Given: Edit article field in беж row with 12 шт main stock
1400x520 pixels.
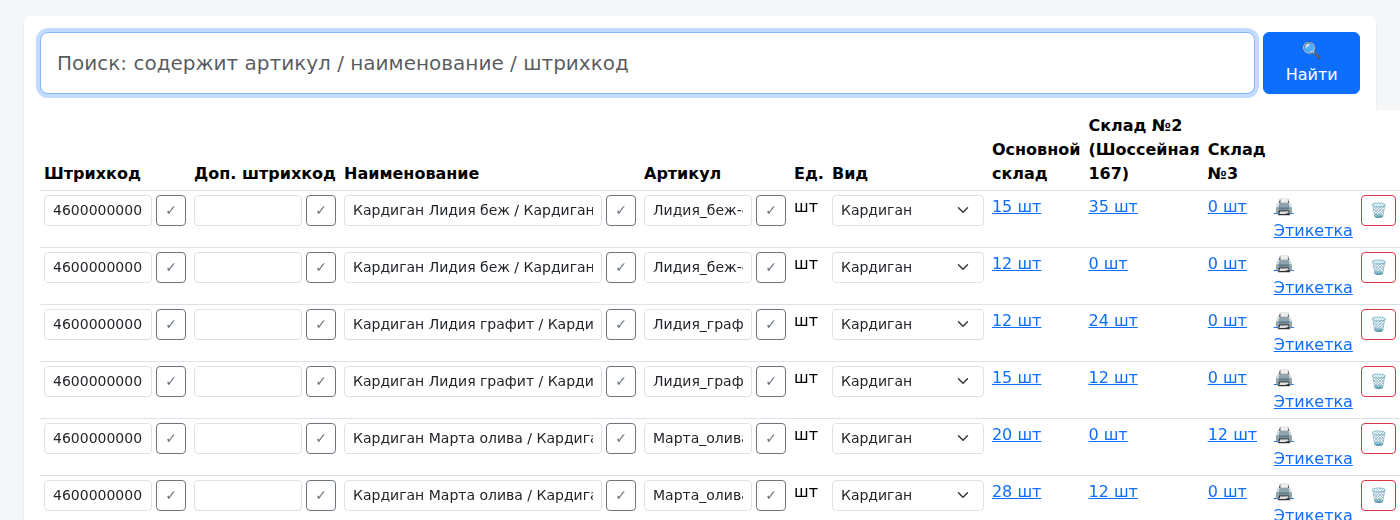Looking at the screenshot, I should pos(698,268).
